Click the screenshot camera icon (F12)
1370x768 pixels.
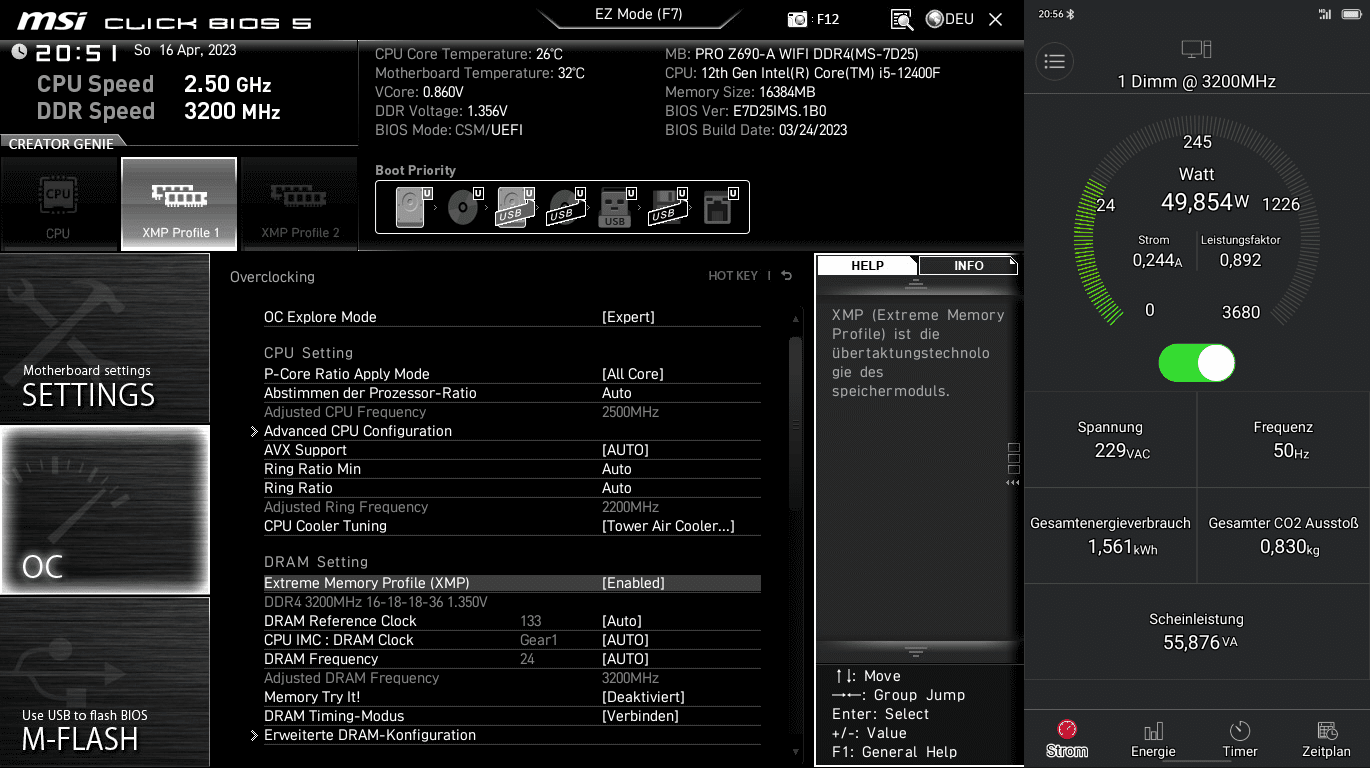pos(797,19)
